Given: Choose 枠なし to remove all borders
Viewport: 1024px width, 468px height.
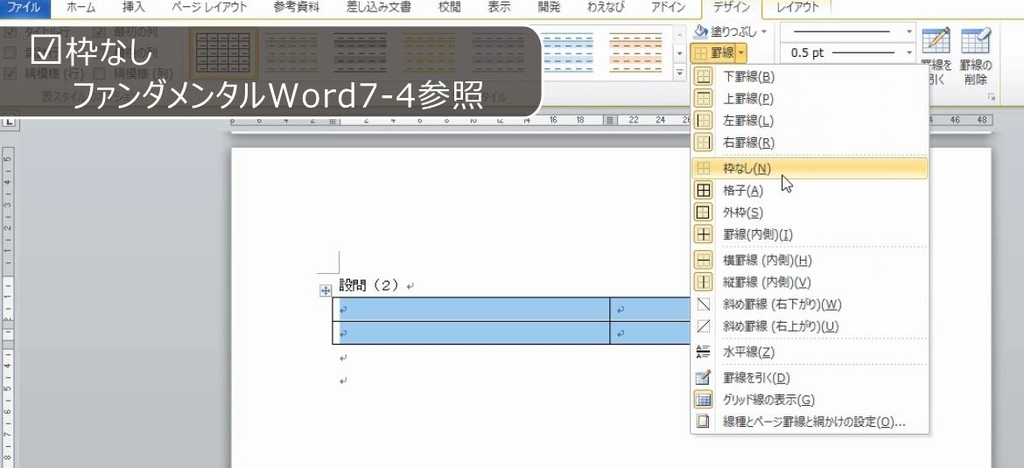Looking at the screenshot, I should point(809,168).
